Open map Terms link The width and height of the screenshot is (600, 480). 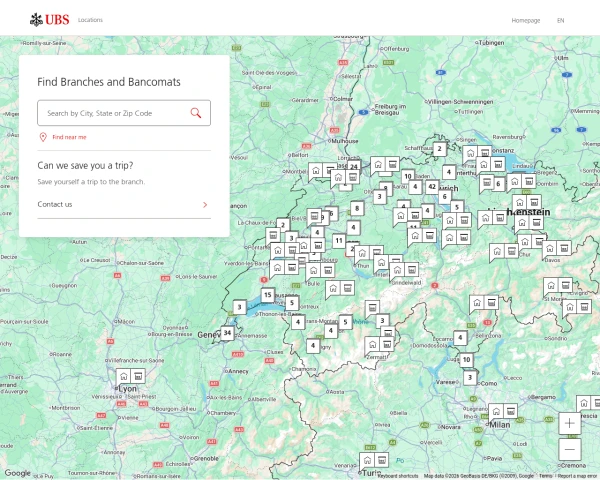click(x=546, y=476)
